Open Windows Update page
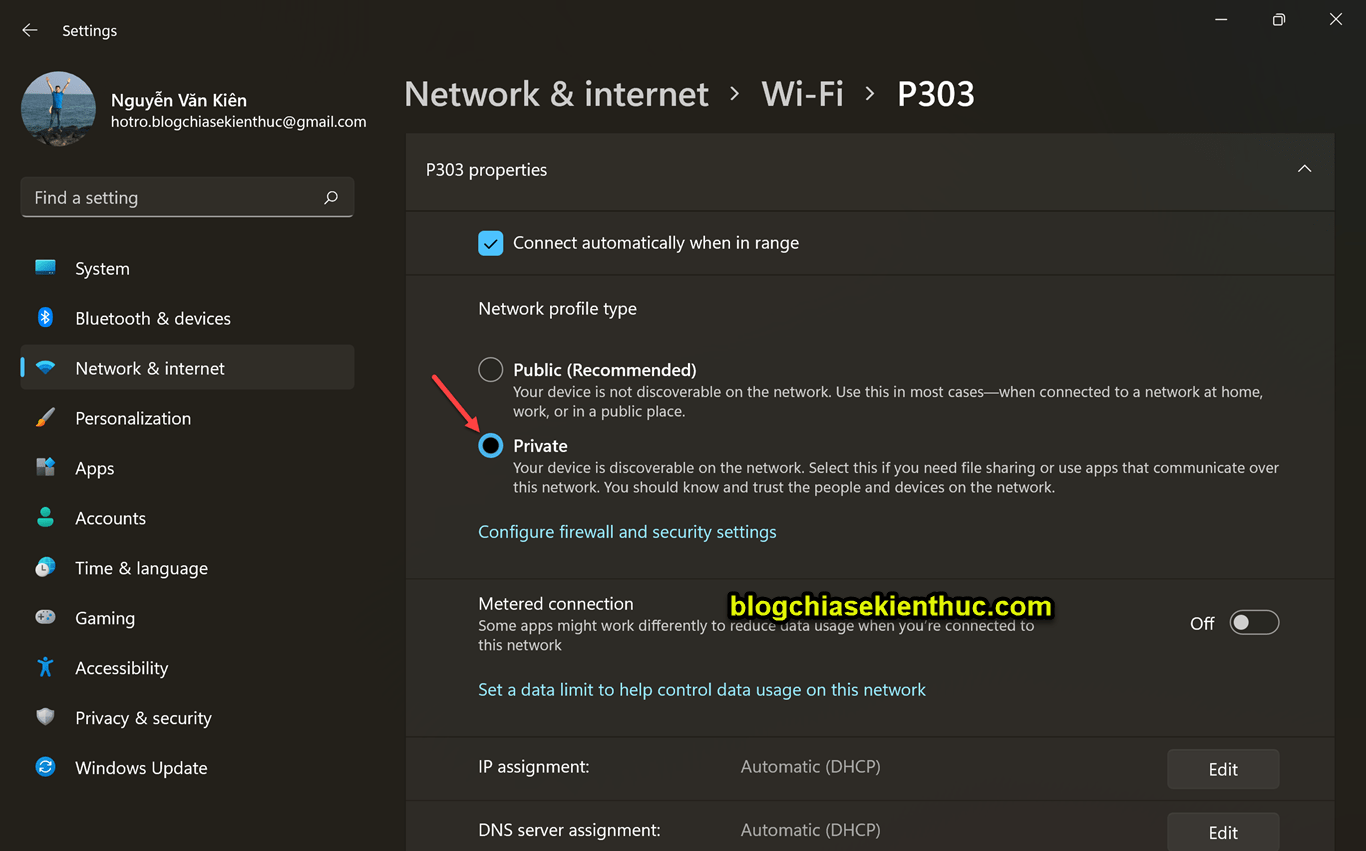 coord(187,768)
